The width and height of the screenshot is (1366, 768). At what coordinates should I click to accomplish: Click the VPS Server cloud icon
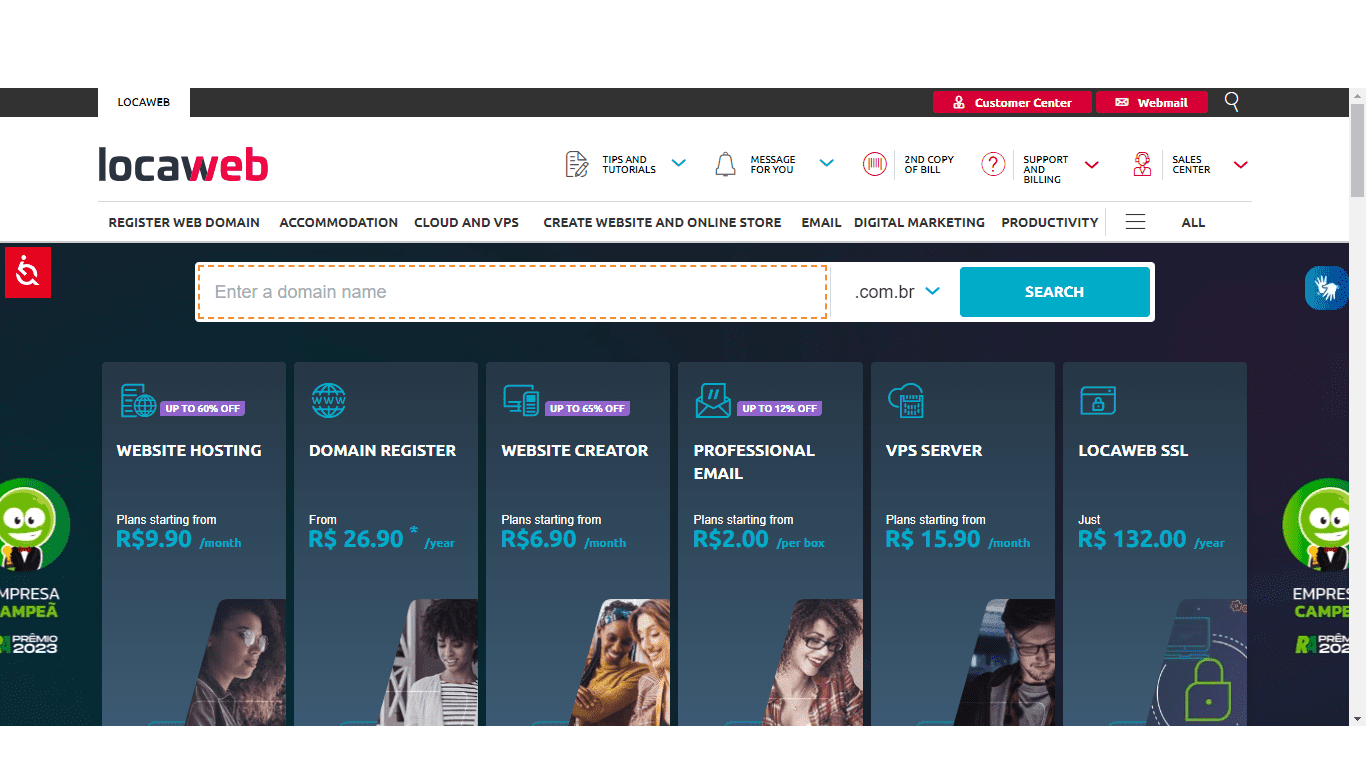(x=906, y=400)
